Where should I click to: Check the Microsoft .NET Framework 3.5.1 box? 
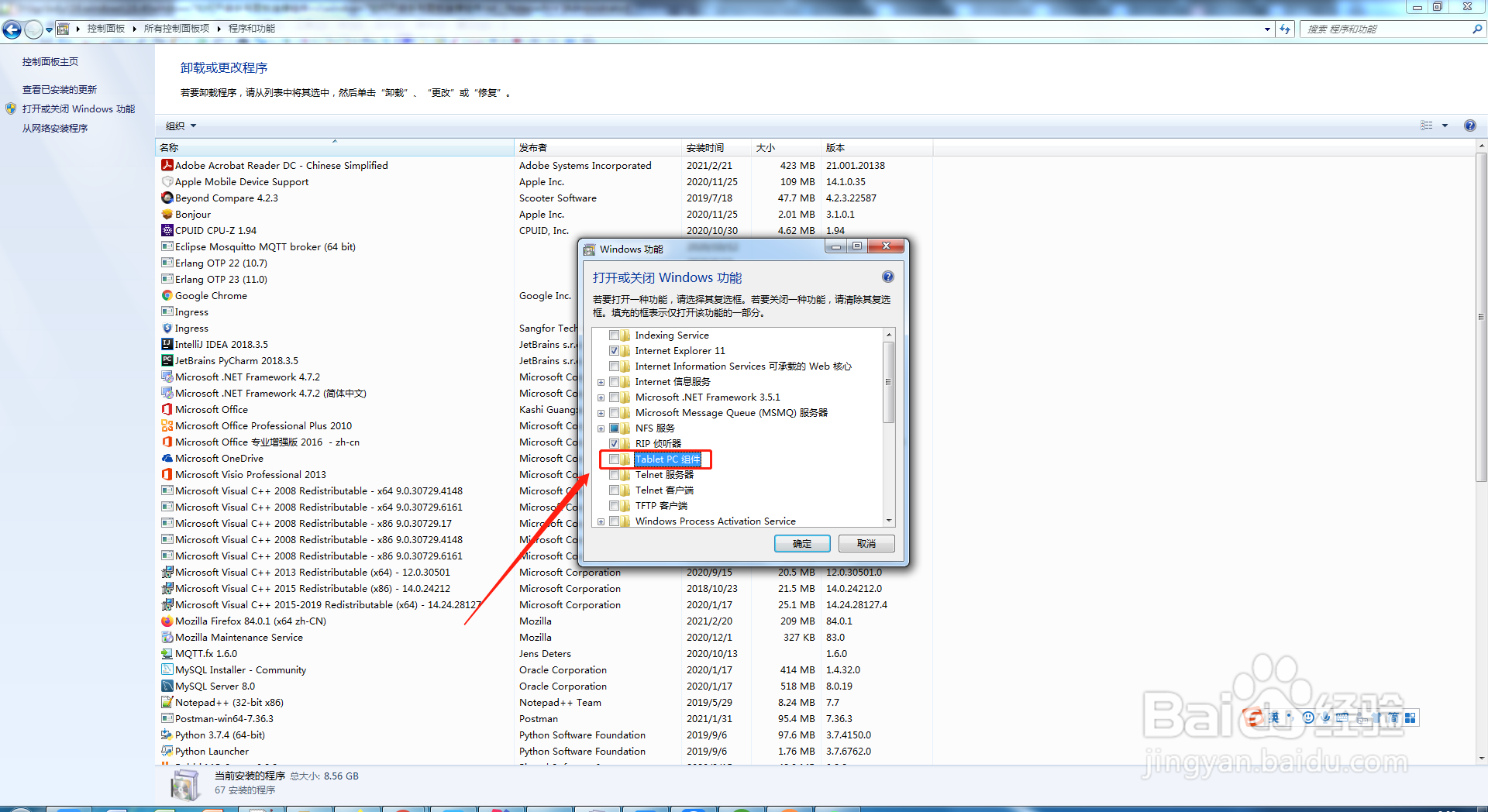point(614,397)
